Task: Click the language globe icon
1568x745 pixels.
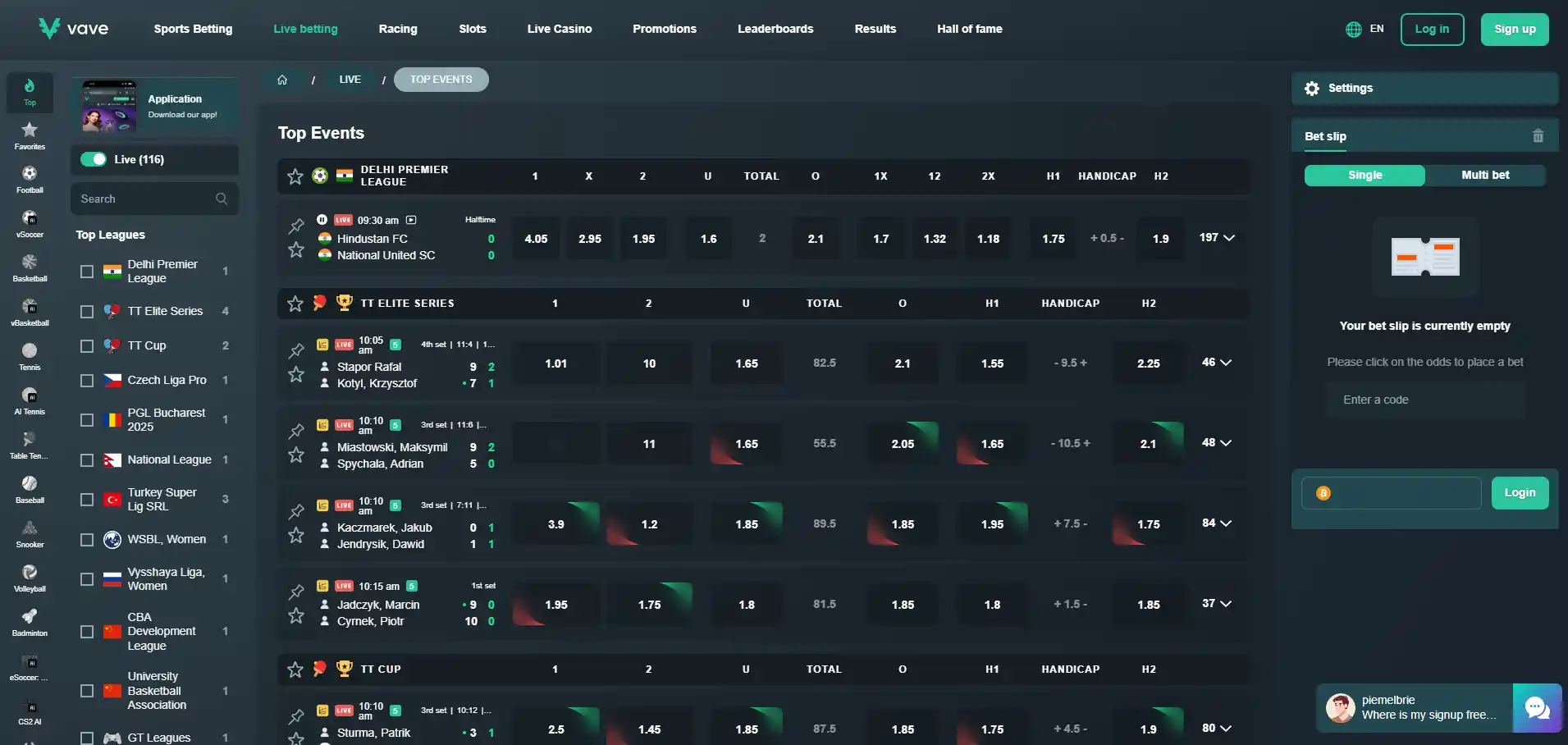Action: tap(1354, 30)
